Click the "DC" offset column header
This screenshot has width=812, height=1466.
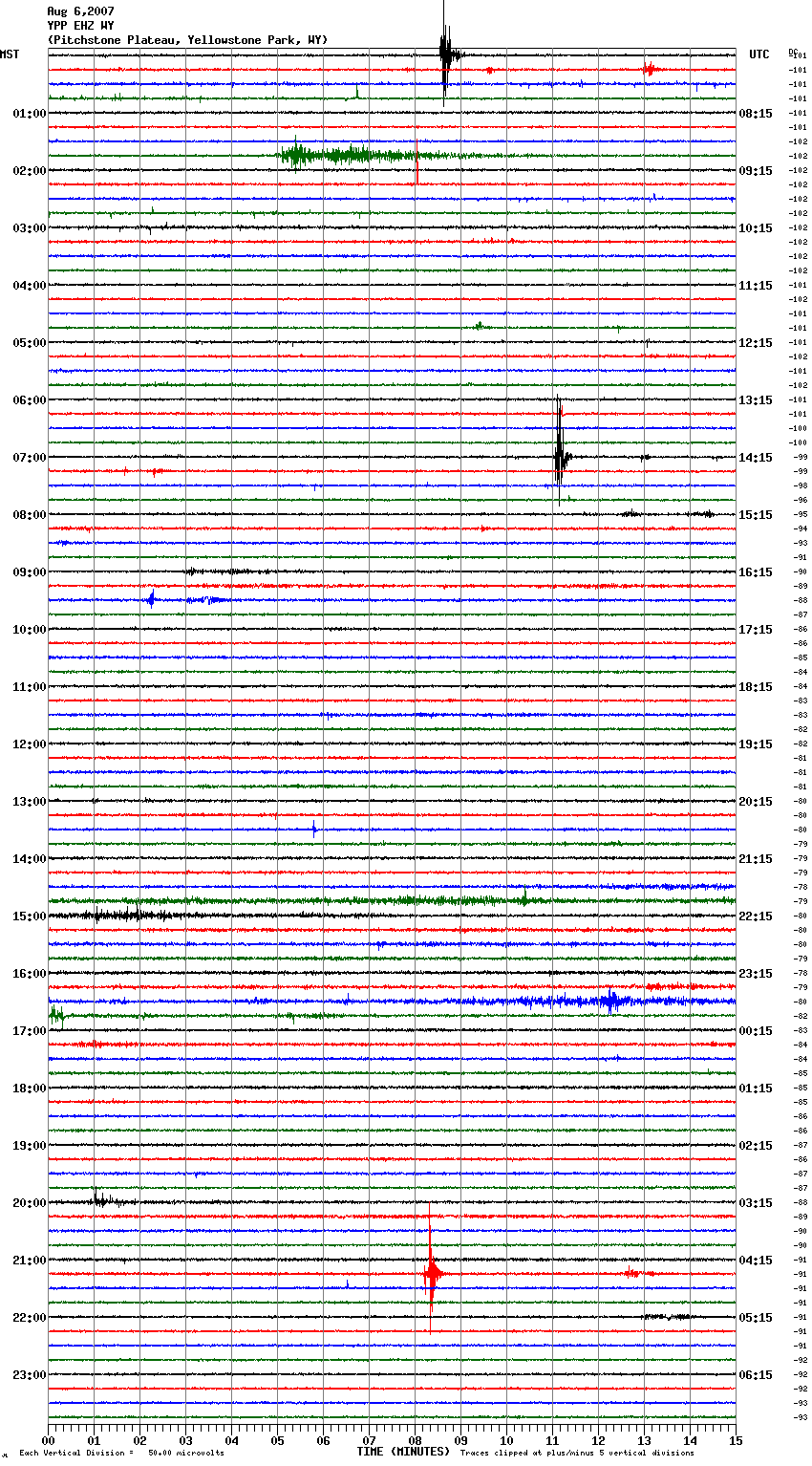click(x=793, y=51)
